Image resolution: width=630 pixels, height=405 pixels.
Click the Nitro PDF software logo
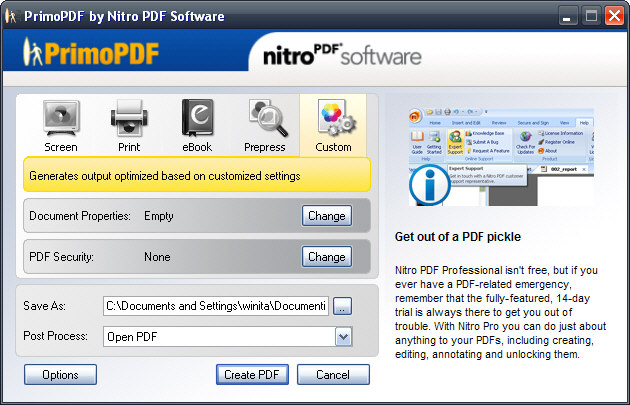click(342, 55)
